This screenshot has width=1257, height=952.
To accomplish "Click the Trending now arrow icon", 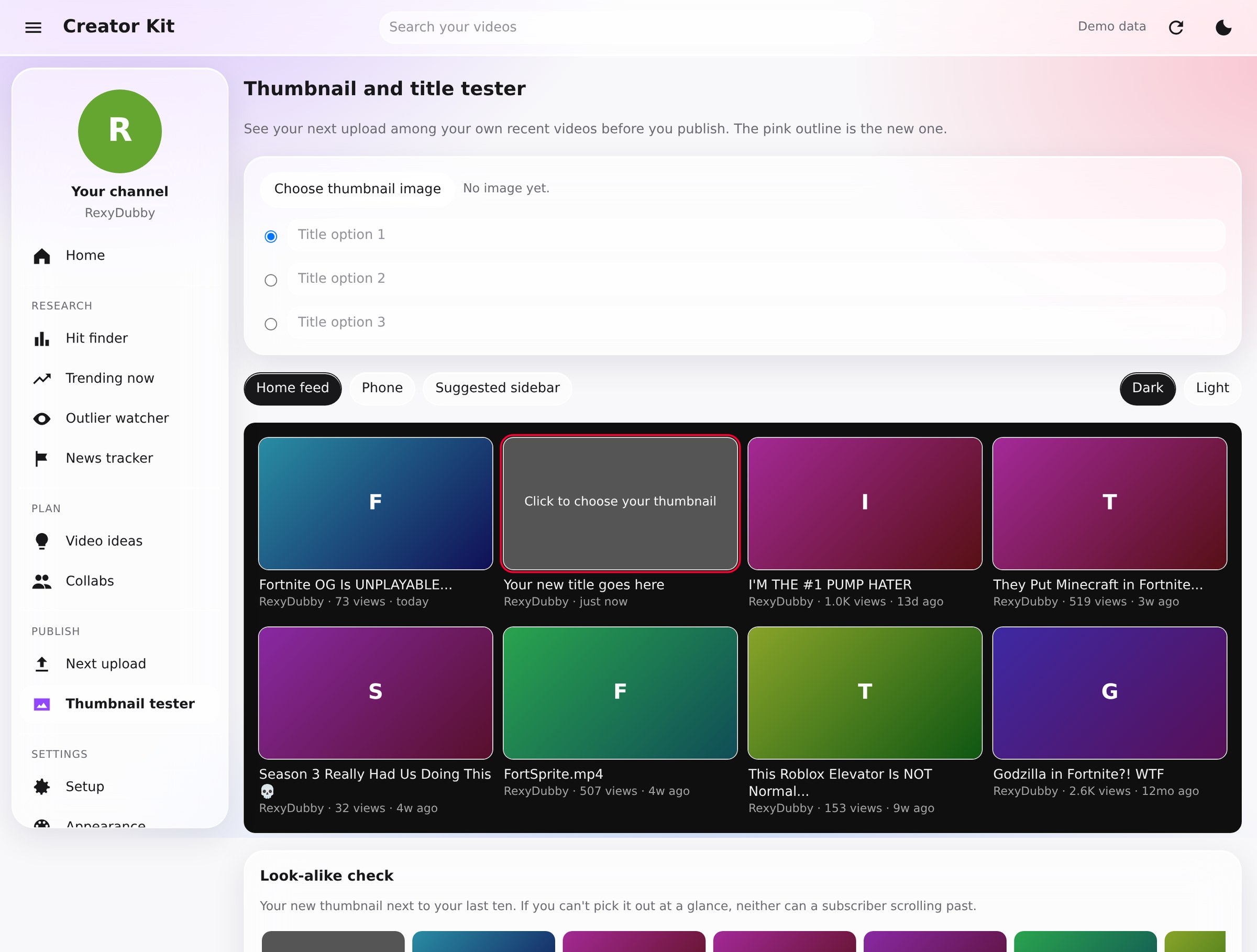I will coord(41,379).
